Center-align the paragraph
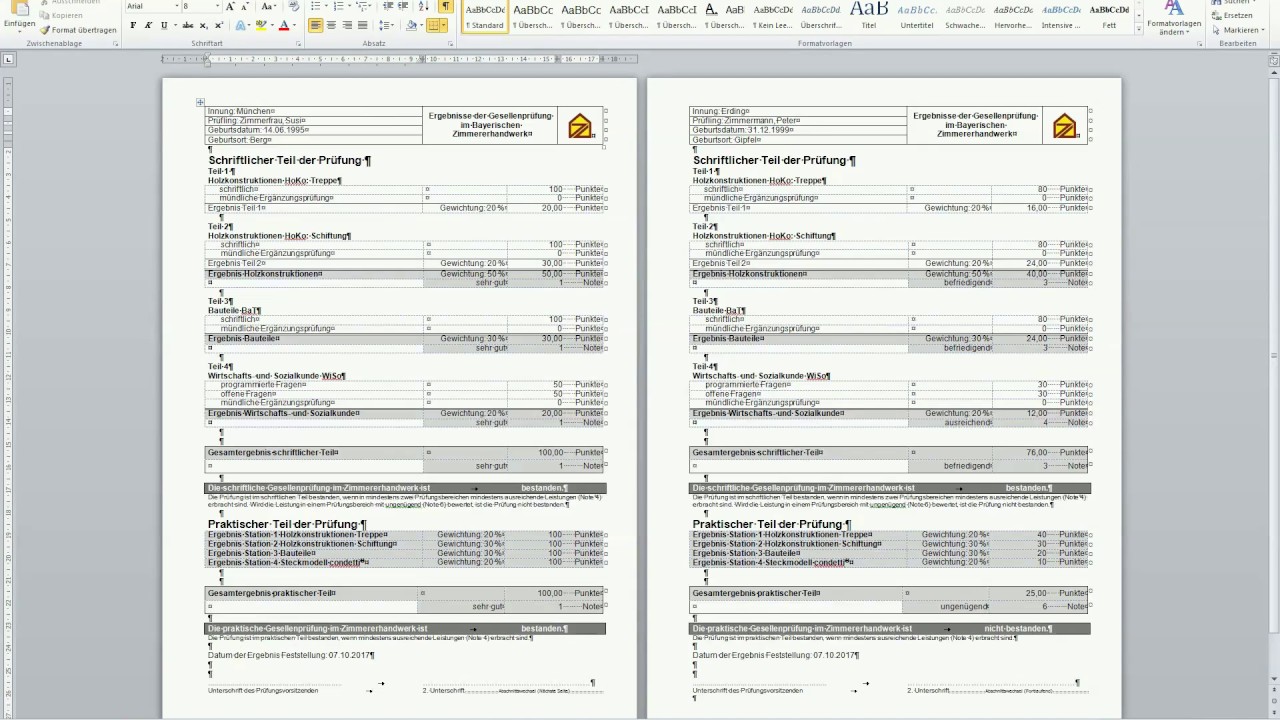The image size is (1280, 720). (332, 25)
